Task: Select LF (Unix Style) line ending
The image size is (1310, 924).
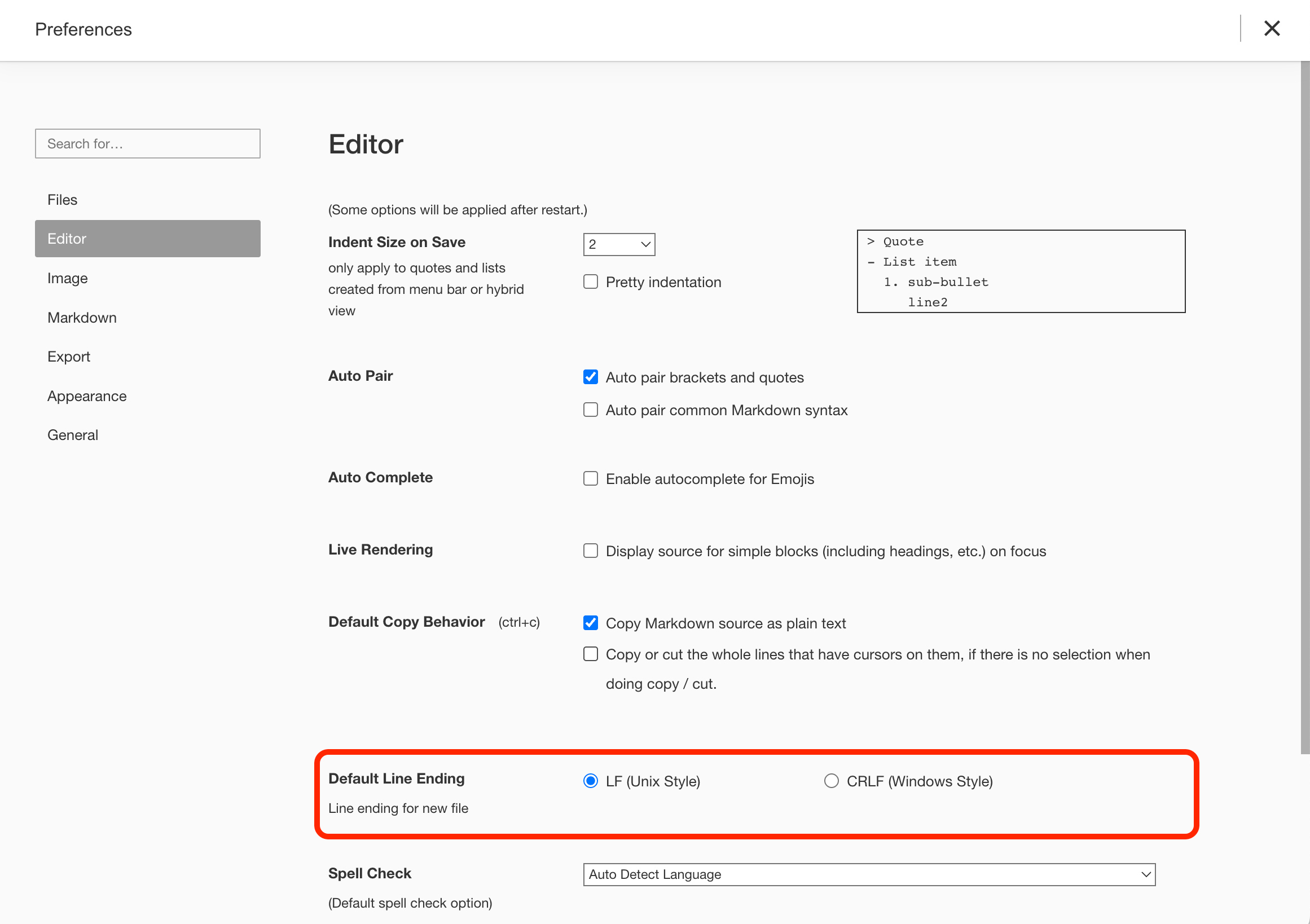Action: pyautogui.click(x=590, y=781)
